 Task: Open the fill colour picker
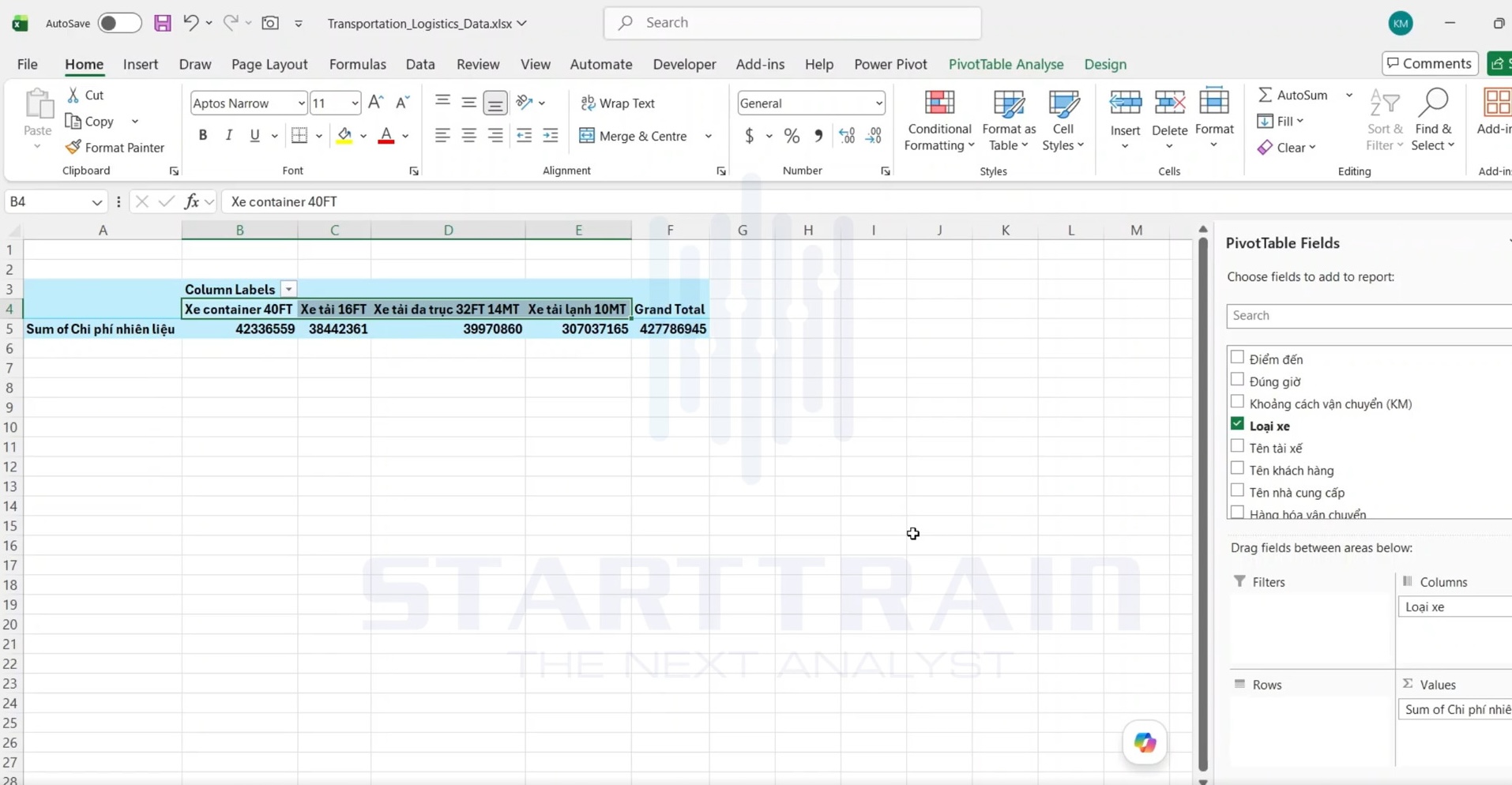[363, 136]
